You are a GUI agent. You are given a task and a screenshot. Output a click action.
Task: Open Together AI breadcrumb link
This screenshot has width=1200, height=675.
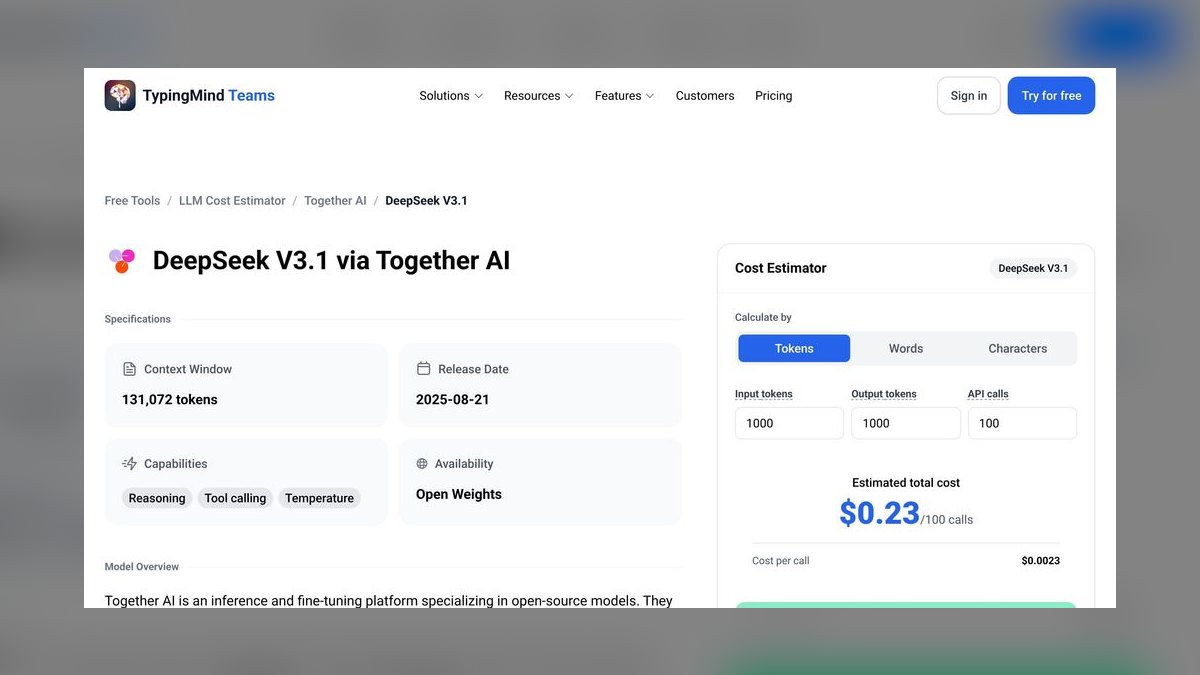point(335,201)
